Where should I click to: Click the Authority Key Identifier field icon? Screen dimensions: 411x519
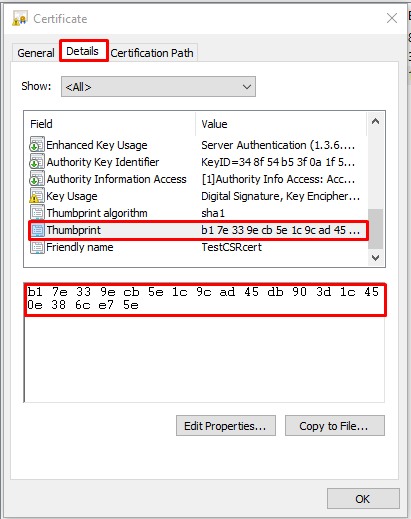pos(37,162)
